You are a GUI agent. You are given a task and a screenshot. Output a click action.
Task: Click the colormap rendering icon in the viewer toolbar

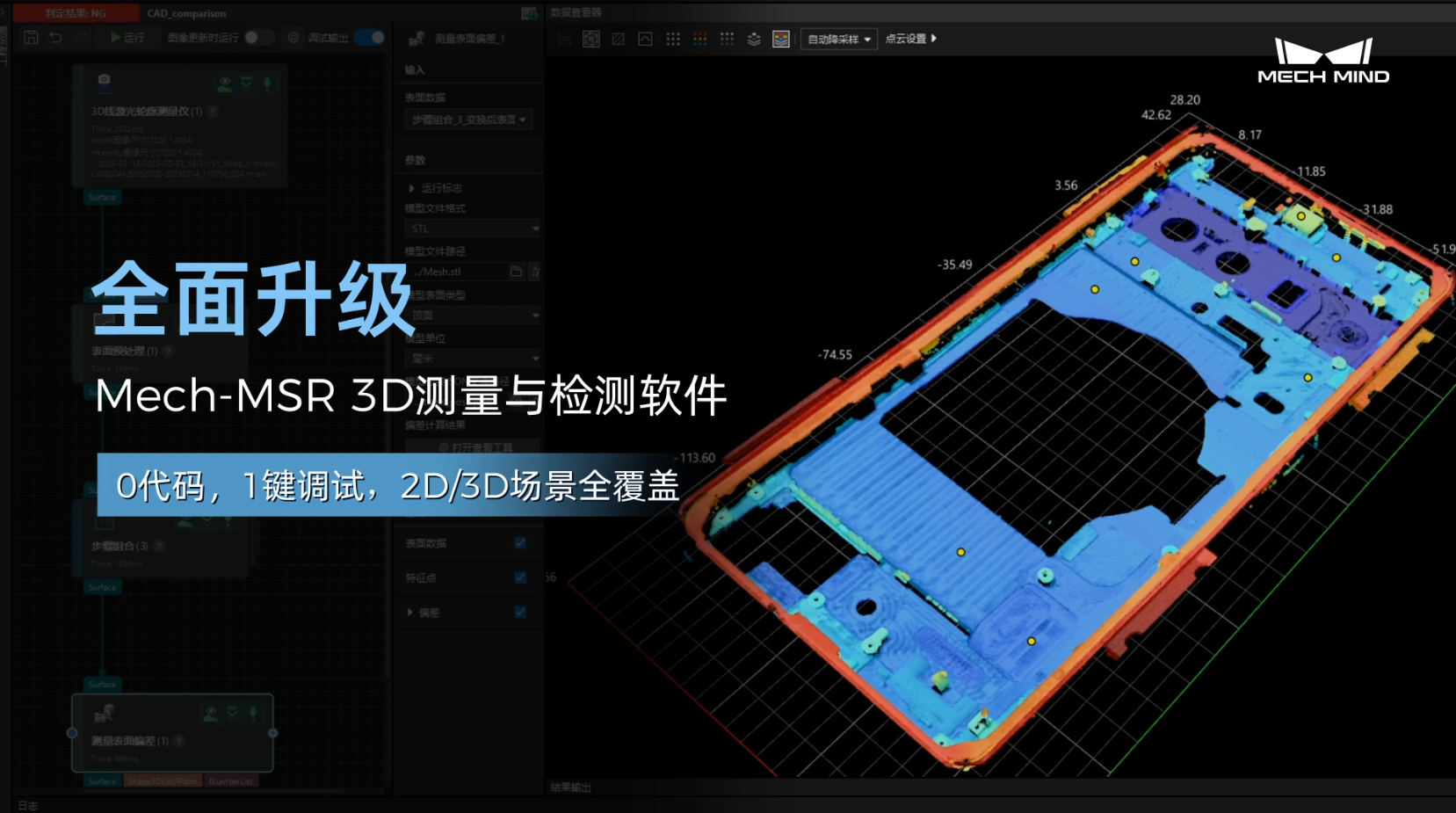point(780,39)
